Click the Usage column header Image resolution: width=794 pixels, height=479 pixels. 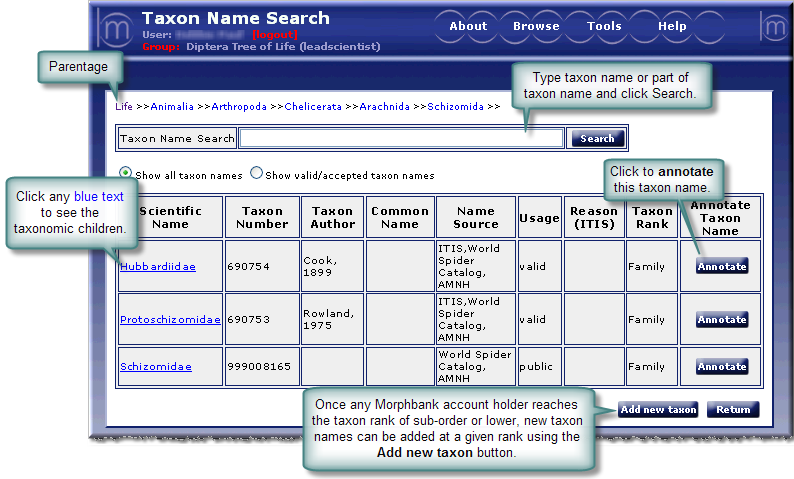[539, 218]
